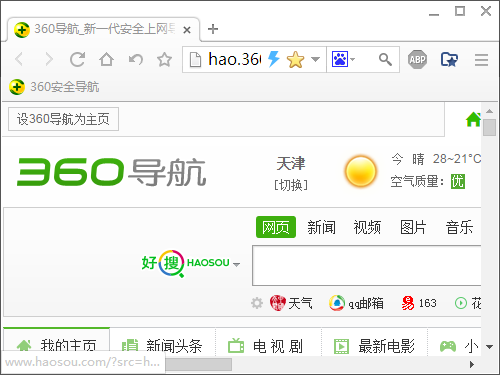Click the undo closed tab icon

click(136, 60)
